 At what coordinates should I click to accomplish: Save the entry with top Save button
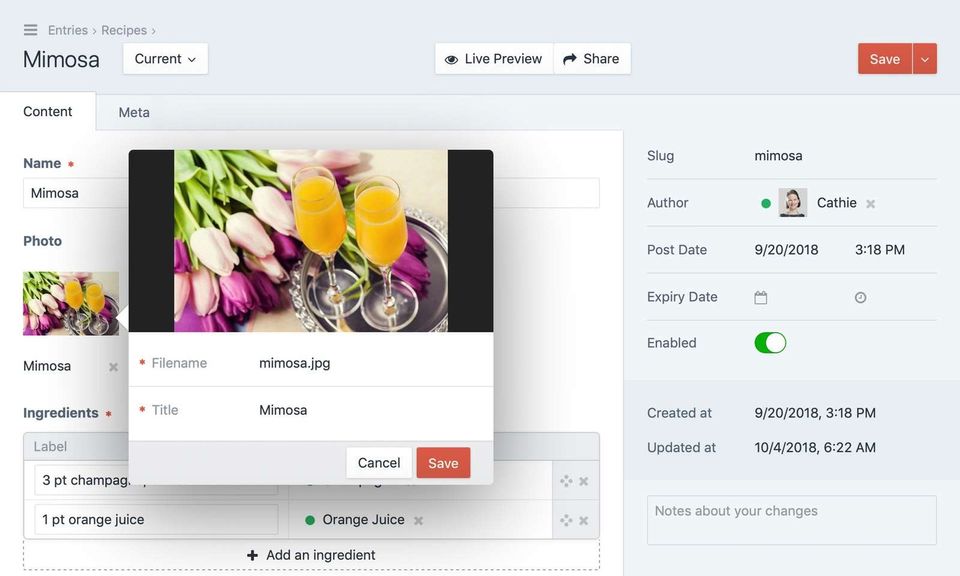pyautogui.click(x=885, y=59)
